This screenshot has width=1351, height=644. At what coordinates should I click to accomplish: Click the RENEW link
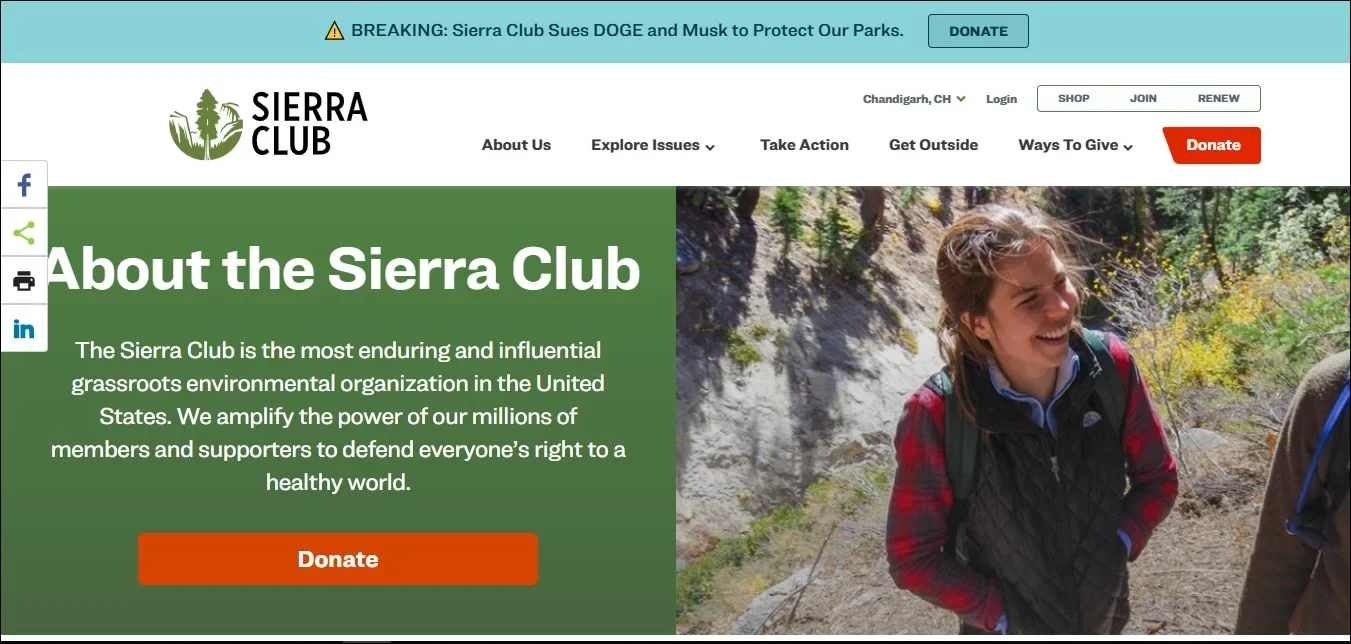(1218, 98)
